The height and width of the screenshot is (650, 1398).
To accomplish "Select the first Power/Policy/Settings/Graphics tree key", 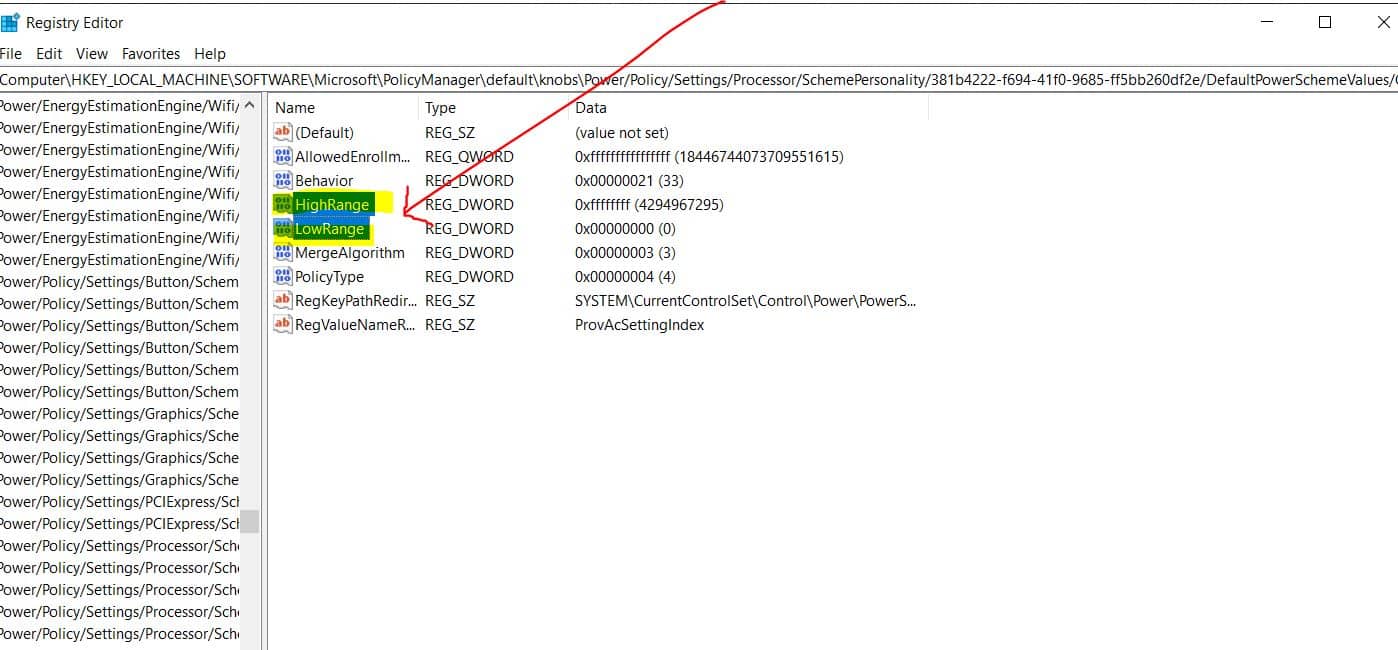I will coord(119,414).
